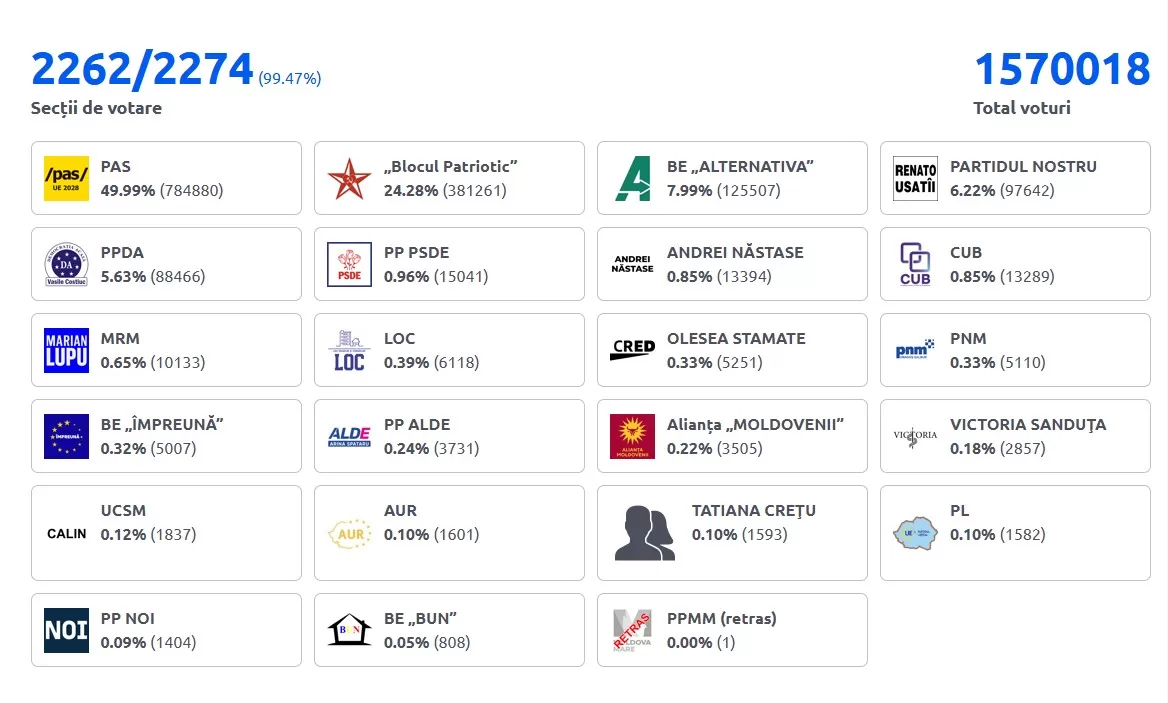Select the PNM party result card
The width and height of the screenshot is (1168, 703).
pyautogui.click(x=1015, y=350)
